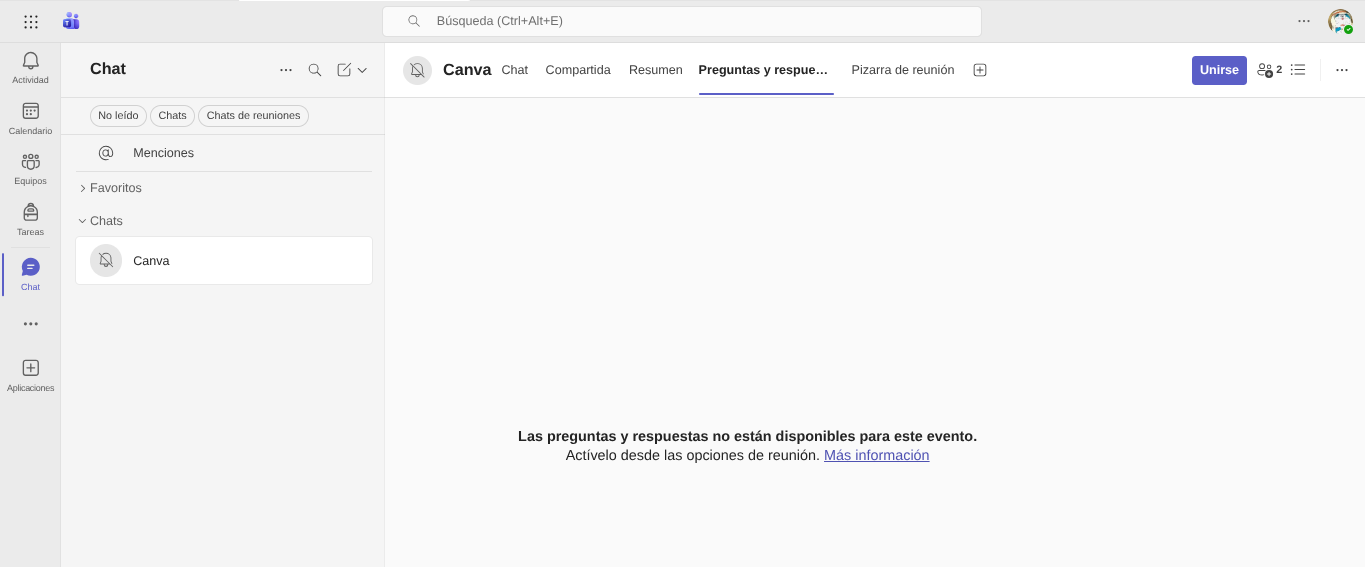Screen dimensions: 1365x567
Task: Open the profile avatar menu
Action: pyautogui.click(x=1340, y=21)
